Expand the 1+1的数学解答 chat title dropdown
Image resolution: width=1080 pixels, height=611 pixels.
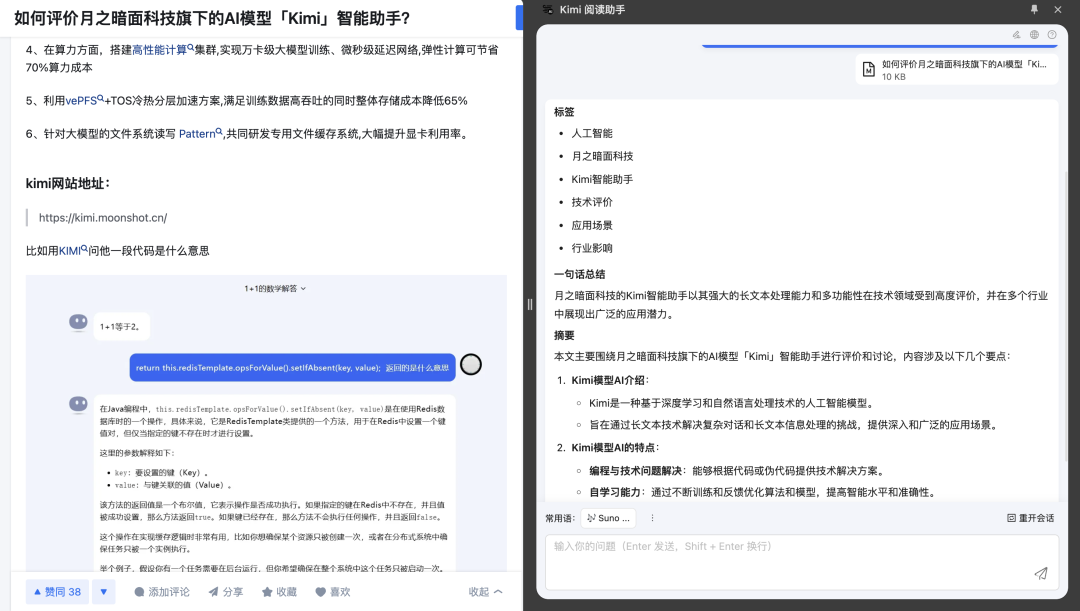click(x=275, y=289)
